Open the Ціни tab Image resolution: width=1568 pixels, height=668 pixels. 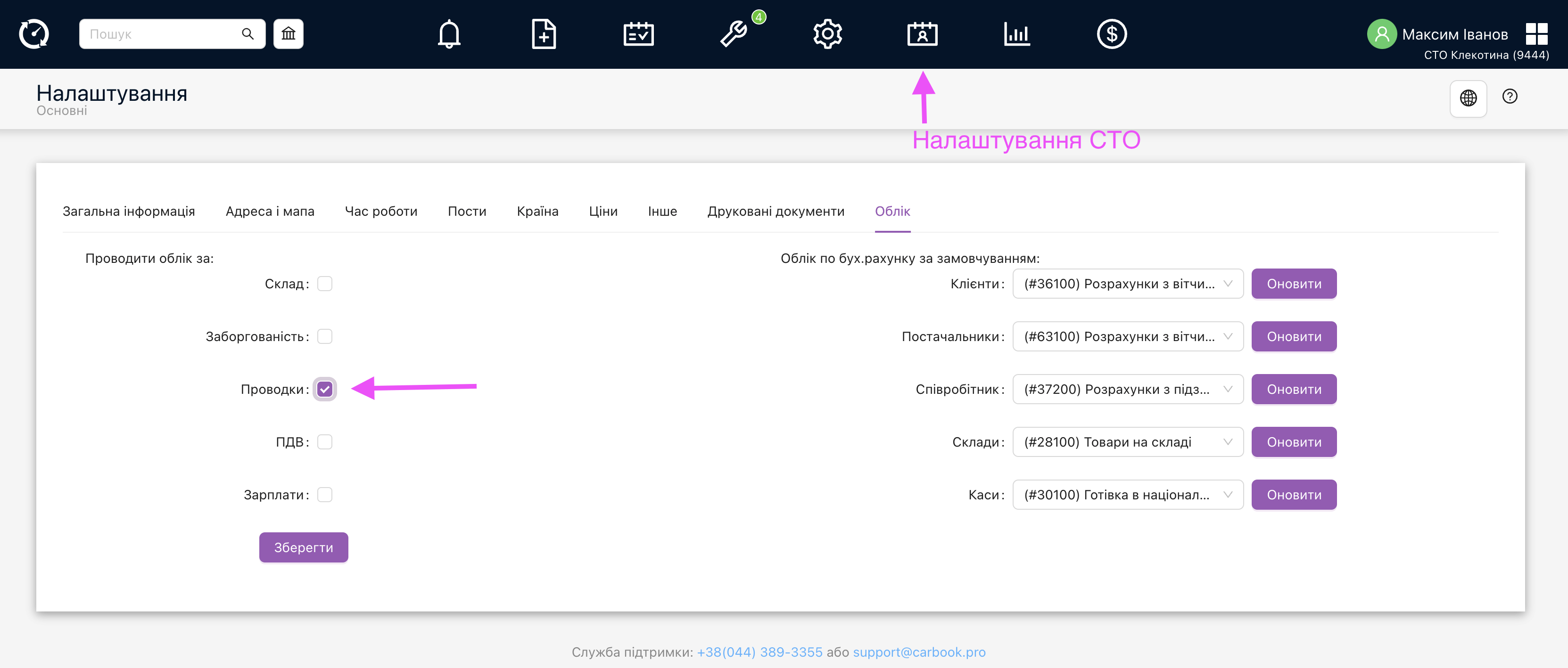pos(602,211)
